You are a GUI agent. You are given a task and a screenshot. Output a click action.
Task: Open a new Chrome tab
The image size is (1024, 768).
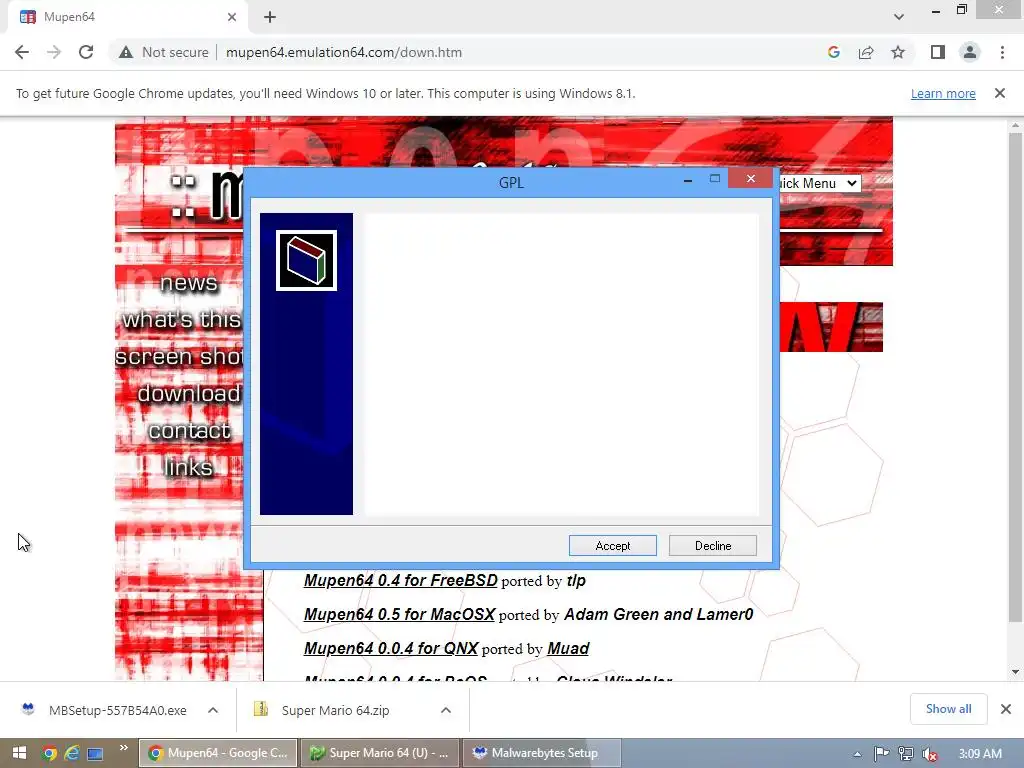point(270,17)
